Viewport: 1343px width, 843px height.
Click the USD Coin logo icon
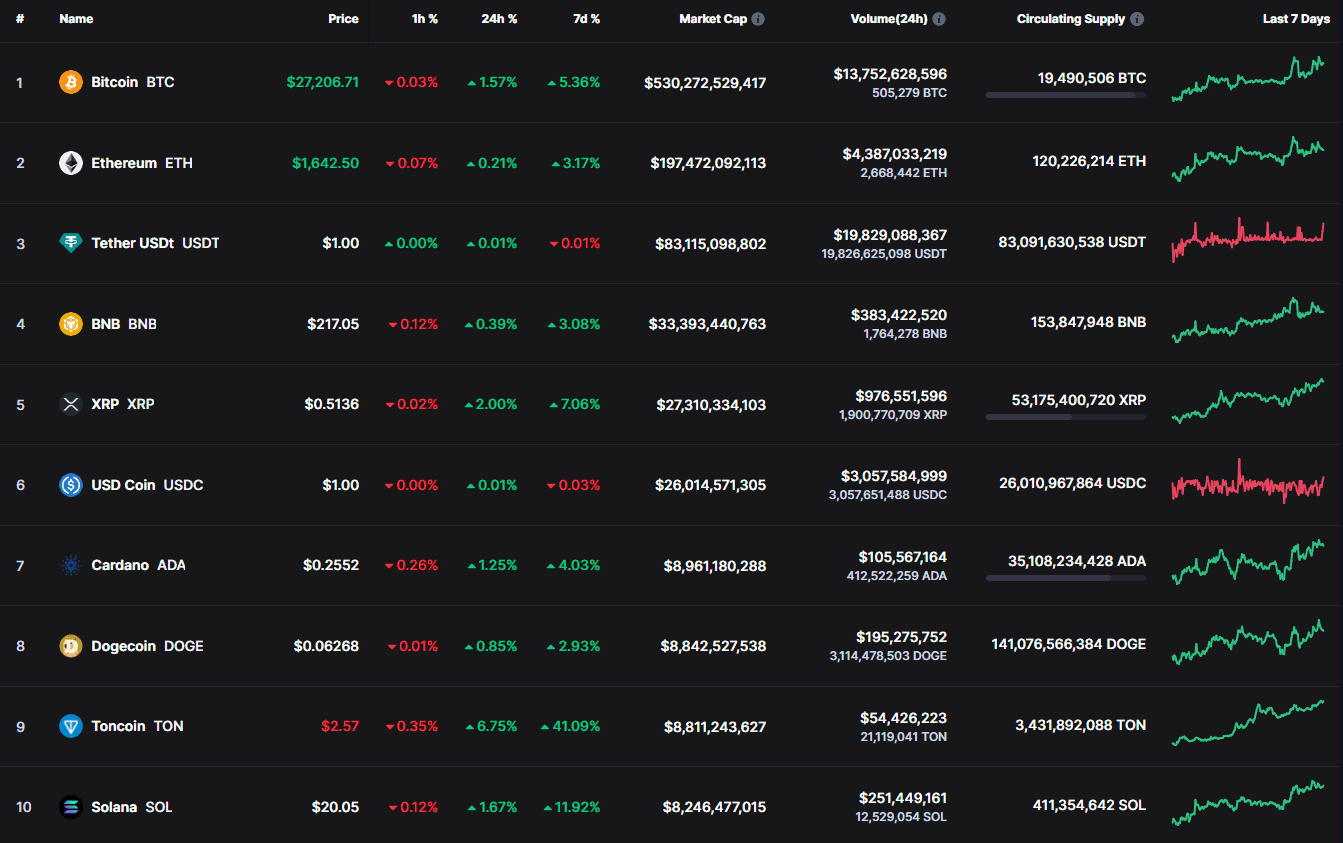coord(70,485)
